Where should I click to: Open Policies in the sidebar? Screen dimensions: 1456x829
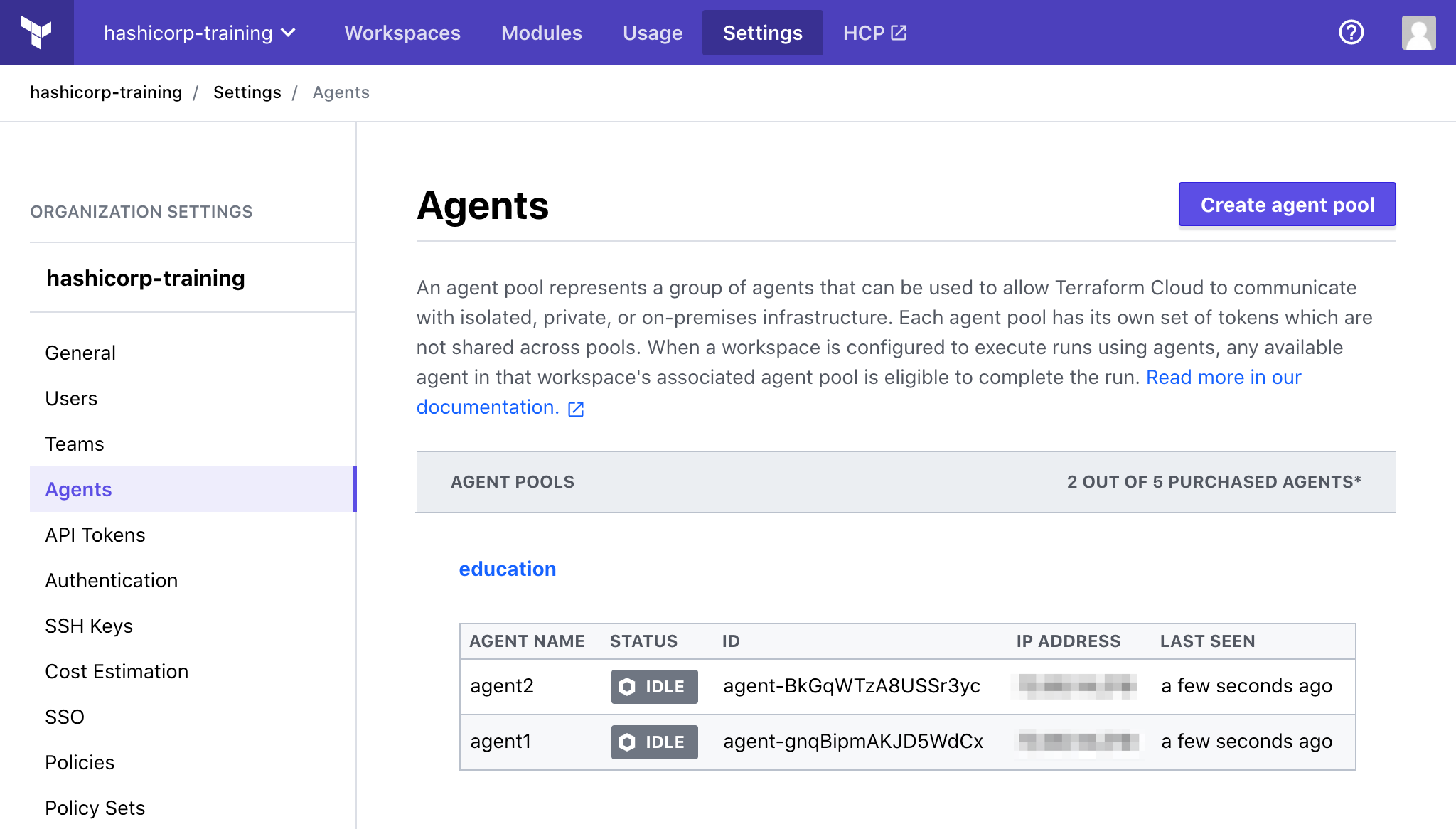[x=80, y=762]
